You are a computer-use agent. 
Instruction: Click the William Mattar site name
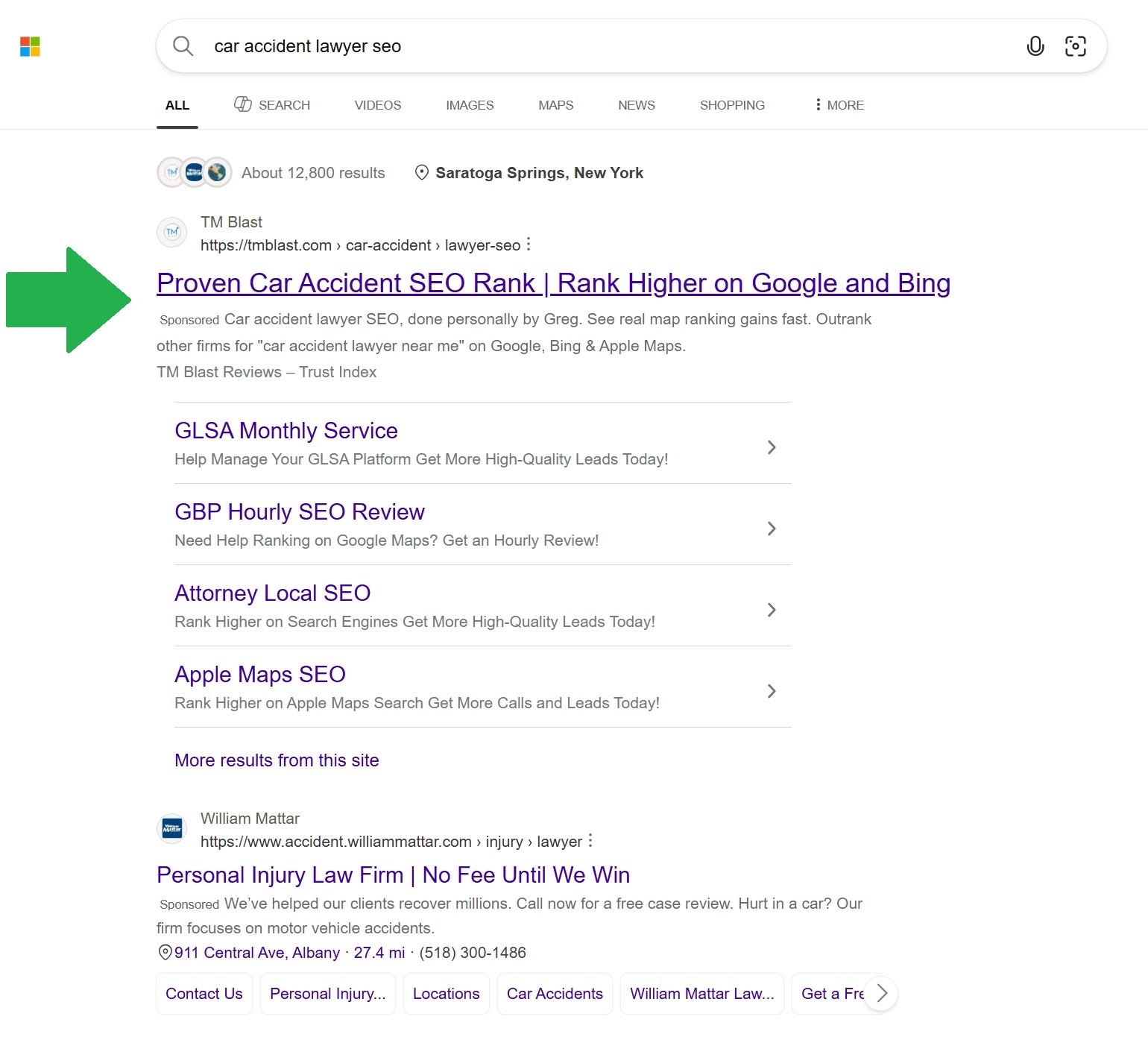tap(250, 819)
